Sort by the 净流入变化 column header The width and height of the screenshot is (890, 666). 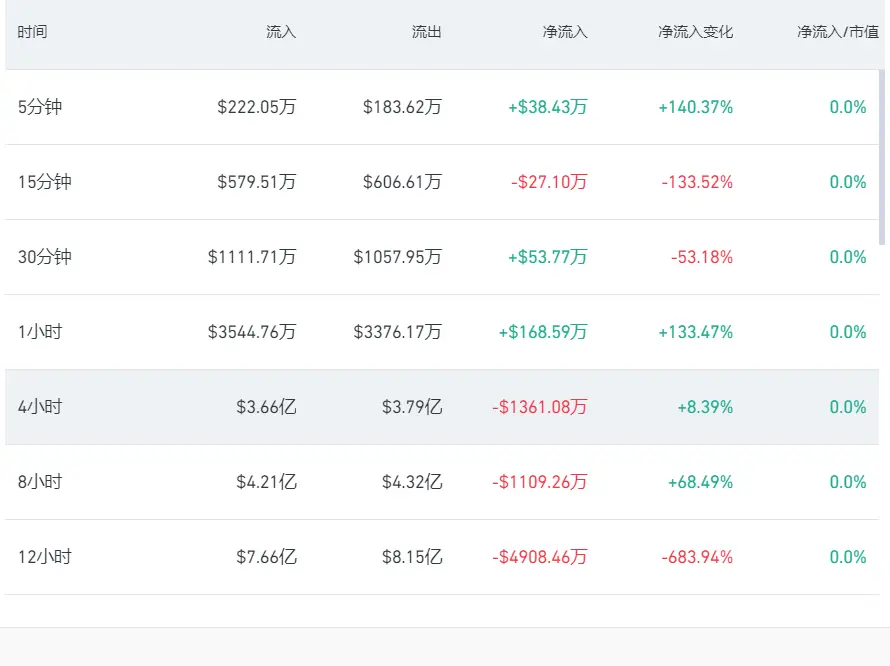696,32
